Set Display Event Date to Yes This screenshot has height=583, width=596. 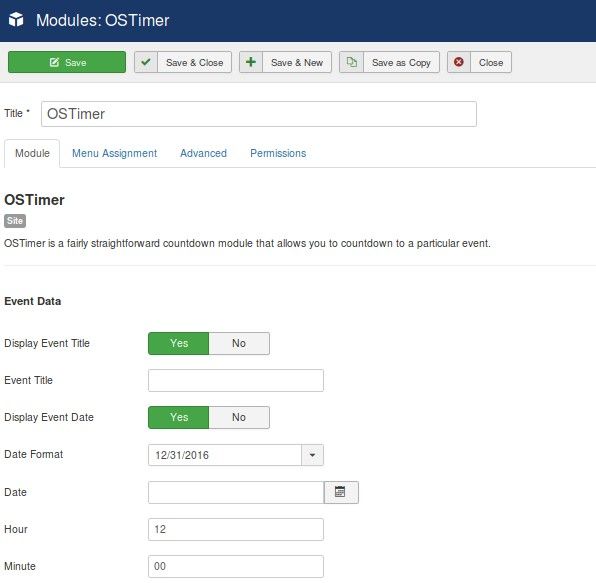pos(179,417)
